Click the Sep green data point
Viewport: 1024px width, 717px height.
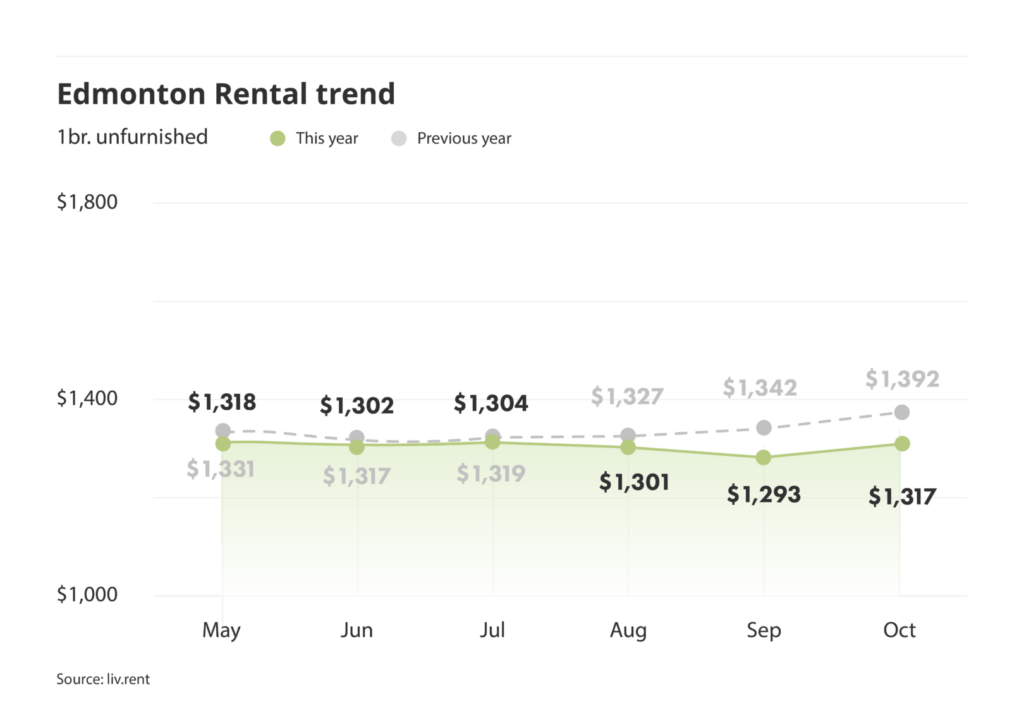[764, 457]
